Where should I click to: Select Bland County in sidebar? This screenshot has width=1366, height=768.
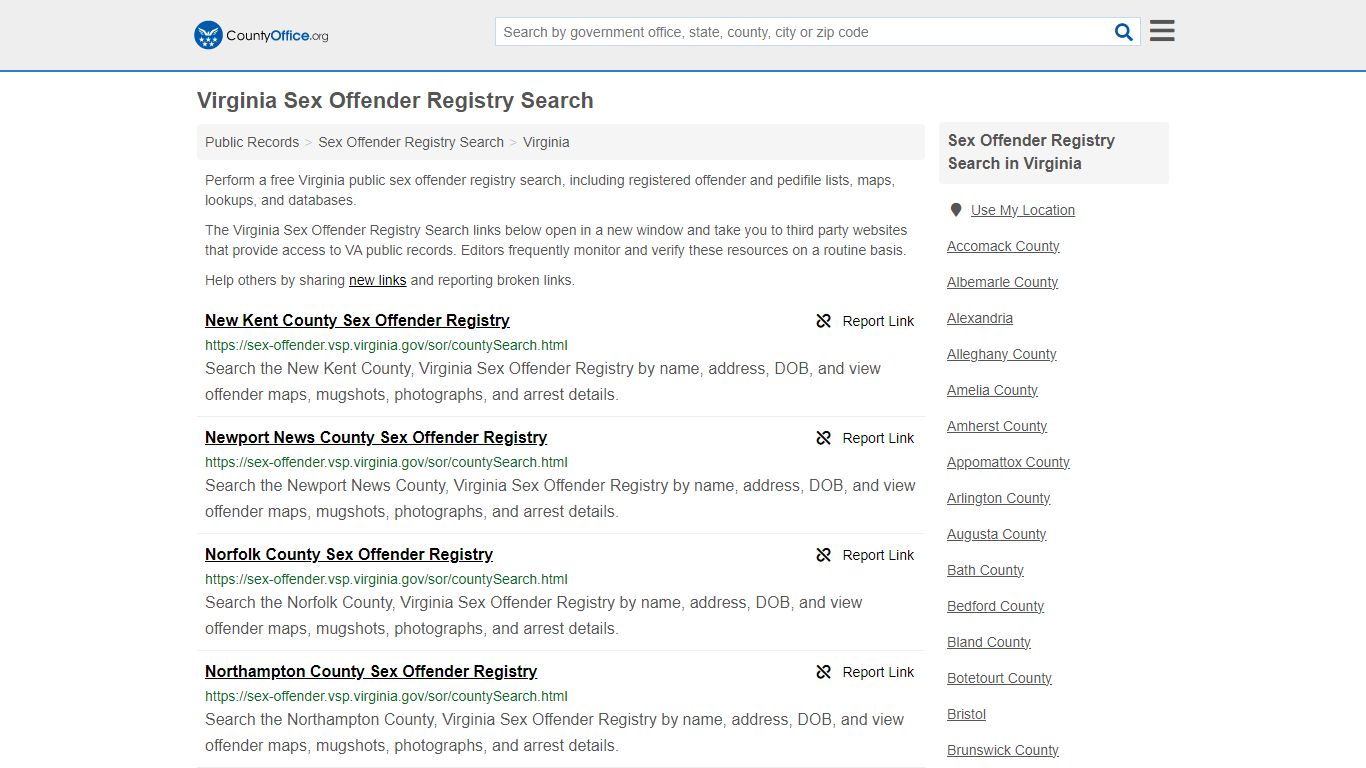[989, 642]
